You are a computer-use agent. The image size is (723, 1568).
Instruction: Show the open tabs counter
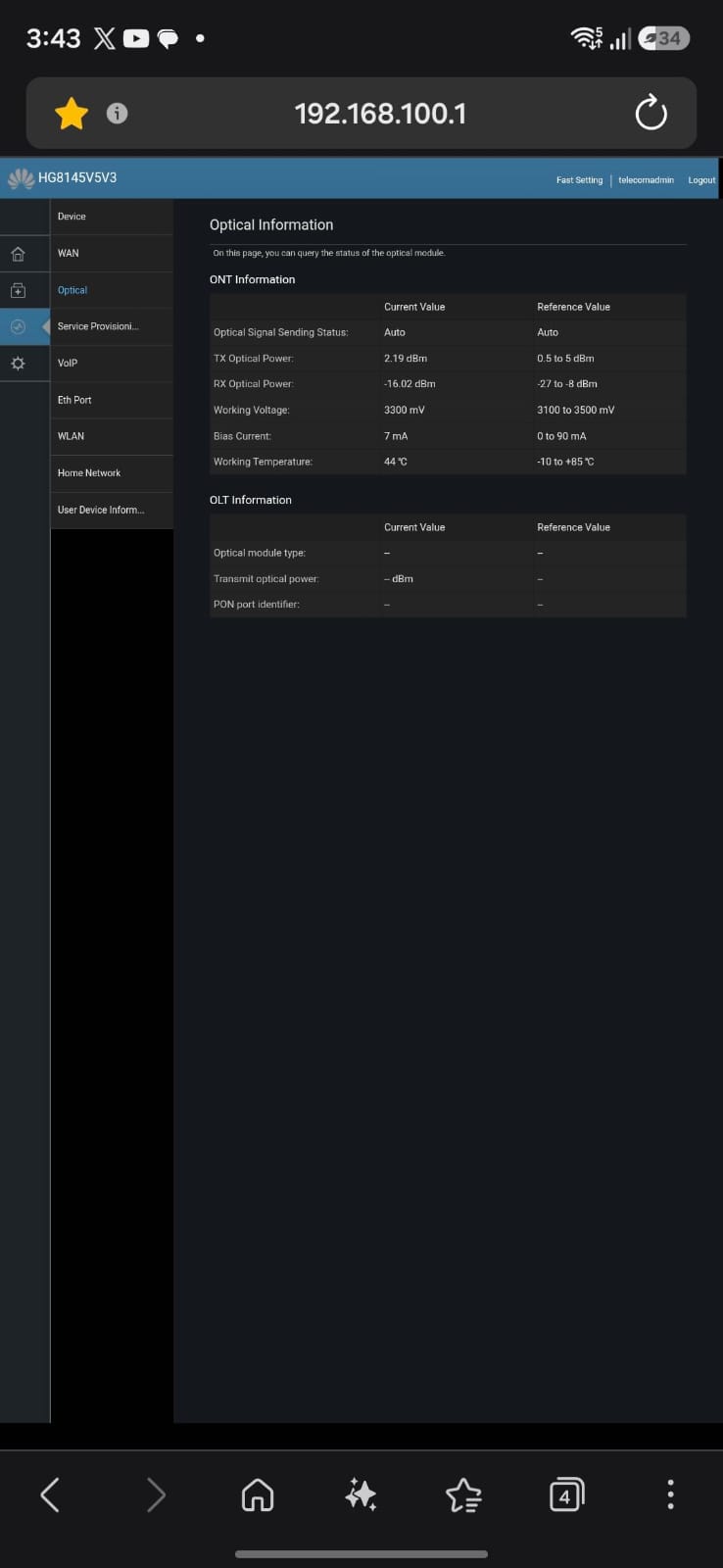(566, 1494)
